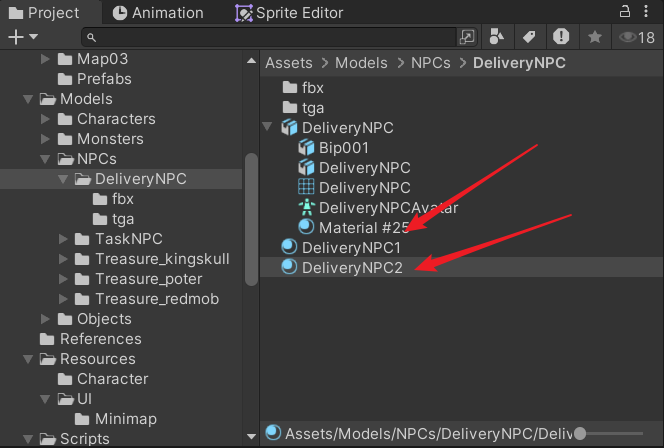
Task: Open the plus create asset dropdown
Action: [22, 37]
